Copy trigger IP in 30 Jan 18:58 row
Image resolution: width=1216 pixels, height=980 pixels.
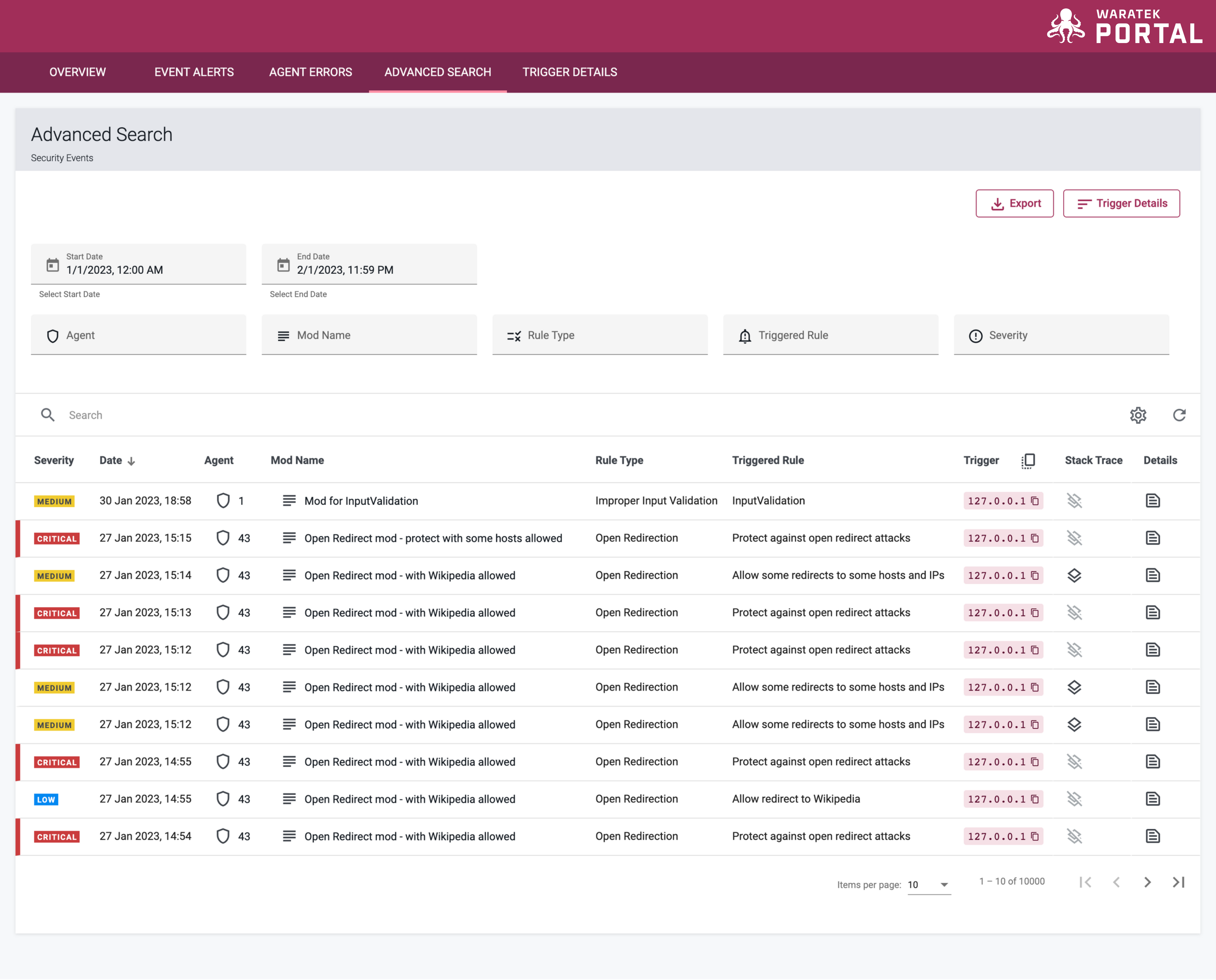click(x=1035, y=501)
